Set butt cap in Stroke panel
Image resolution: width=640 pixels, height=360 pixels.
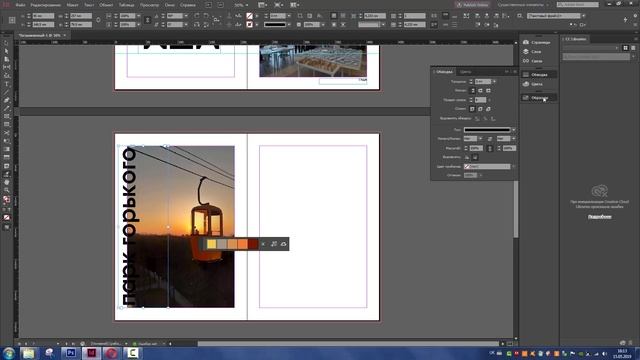pyautogui.click(x=472, y=91)
